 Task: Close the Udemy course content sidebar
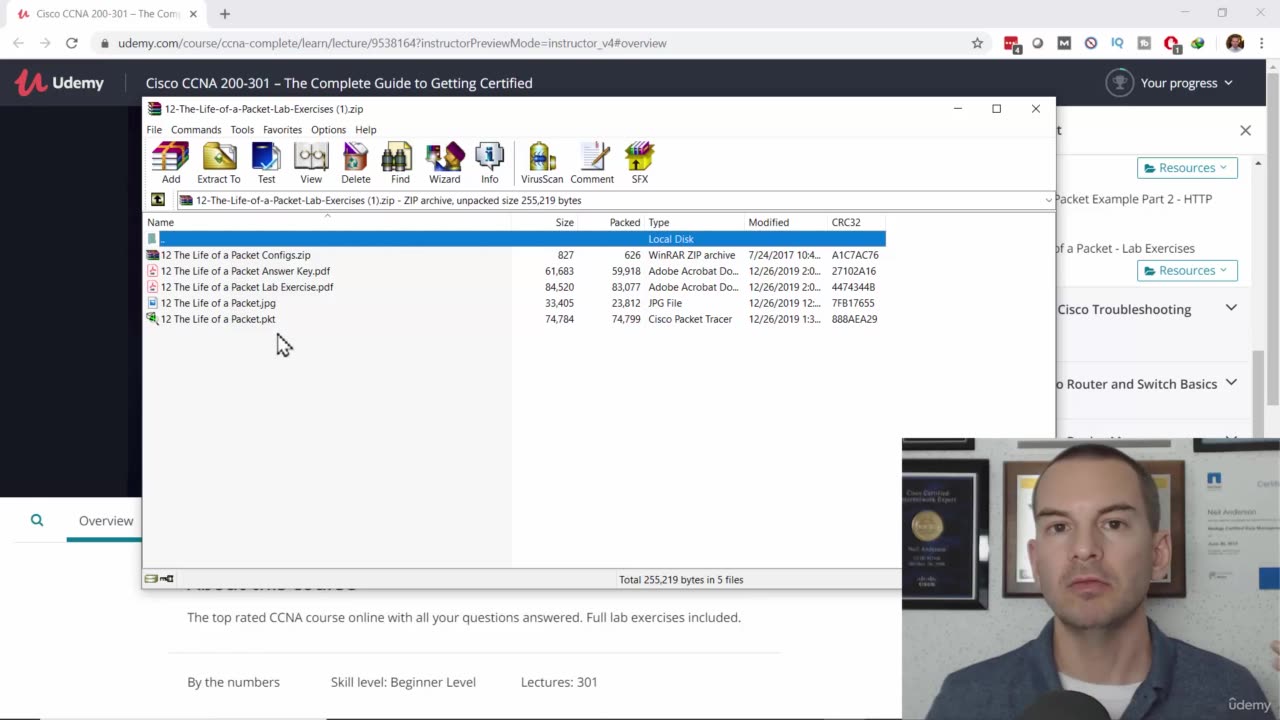tap(1245, 130)
